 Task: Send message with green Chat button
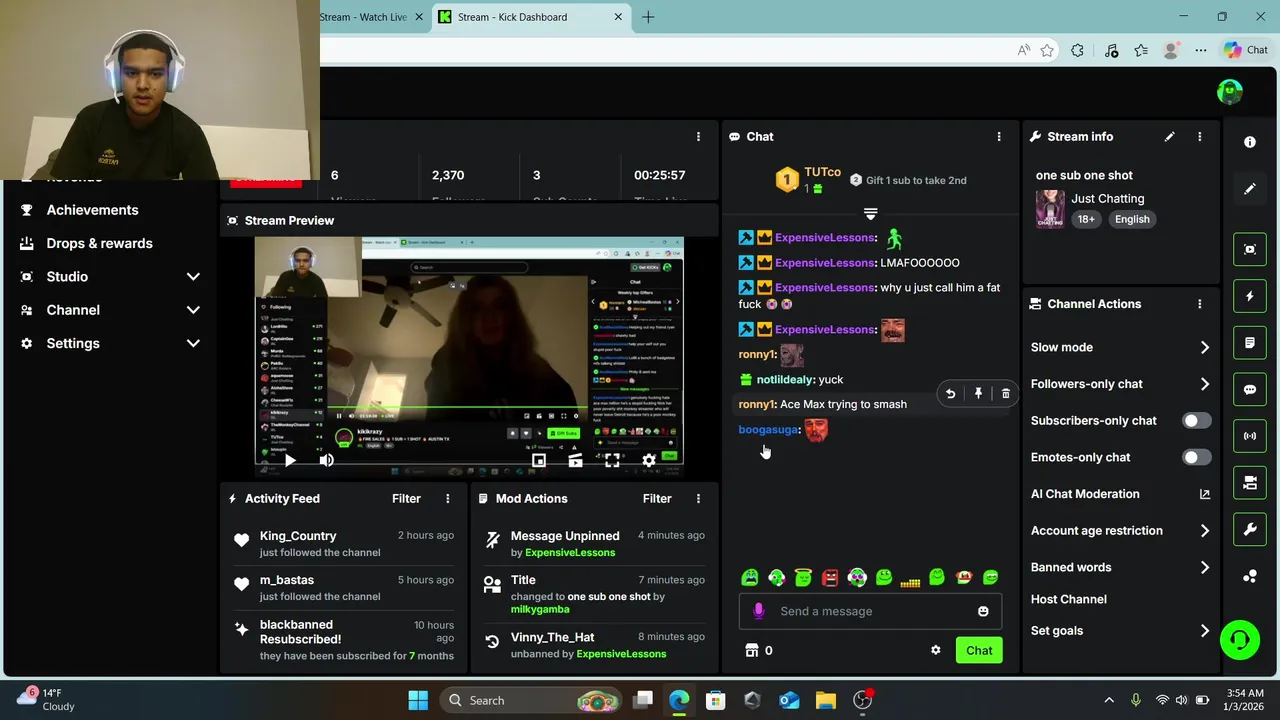tap(979, 650)
